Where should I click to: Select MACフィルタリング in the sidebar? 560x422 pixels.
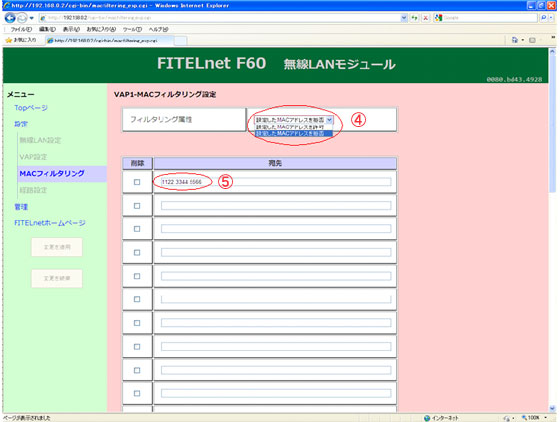pyautogui.click(x=52, y=174)
